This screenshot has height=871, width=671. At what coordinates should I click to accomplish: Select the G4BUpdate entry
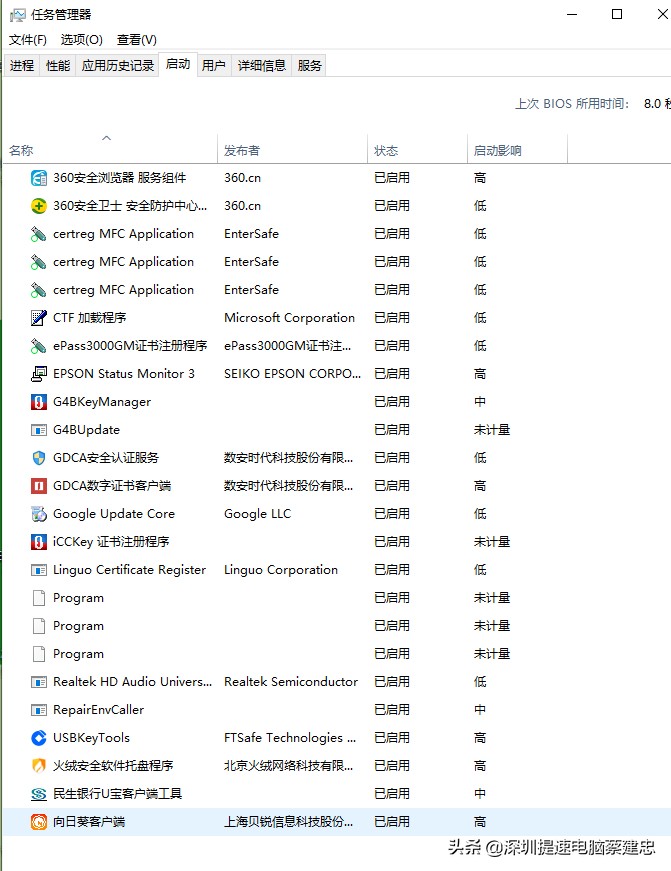[86, 430]
